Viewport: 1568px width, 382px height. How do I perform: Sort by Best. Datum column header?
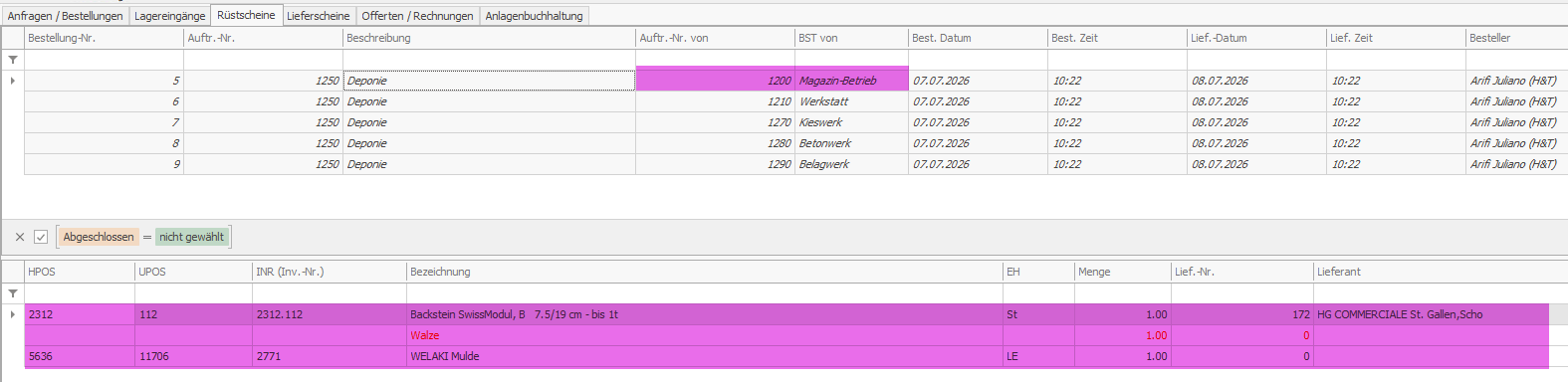[x=978, y=38]
